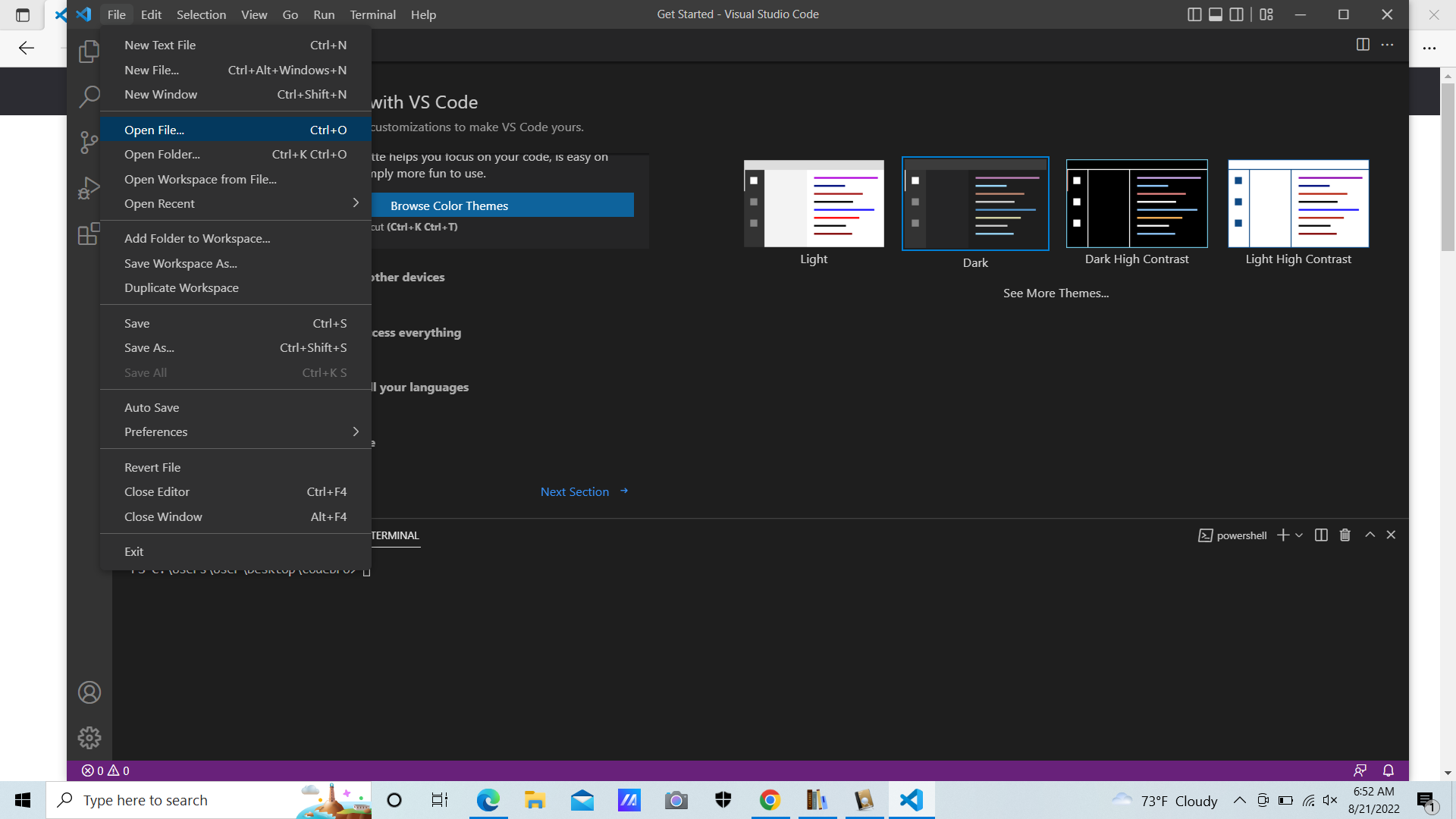Click the volume muted tray icon
The height and width of the screenshot is (819, 1456).
pyautogui.click(x=1330, y=800)
